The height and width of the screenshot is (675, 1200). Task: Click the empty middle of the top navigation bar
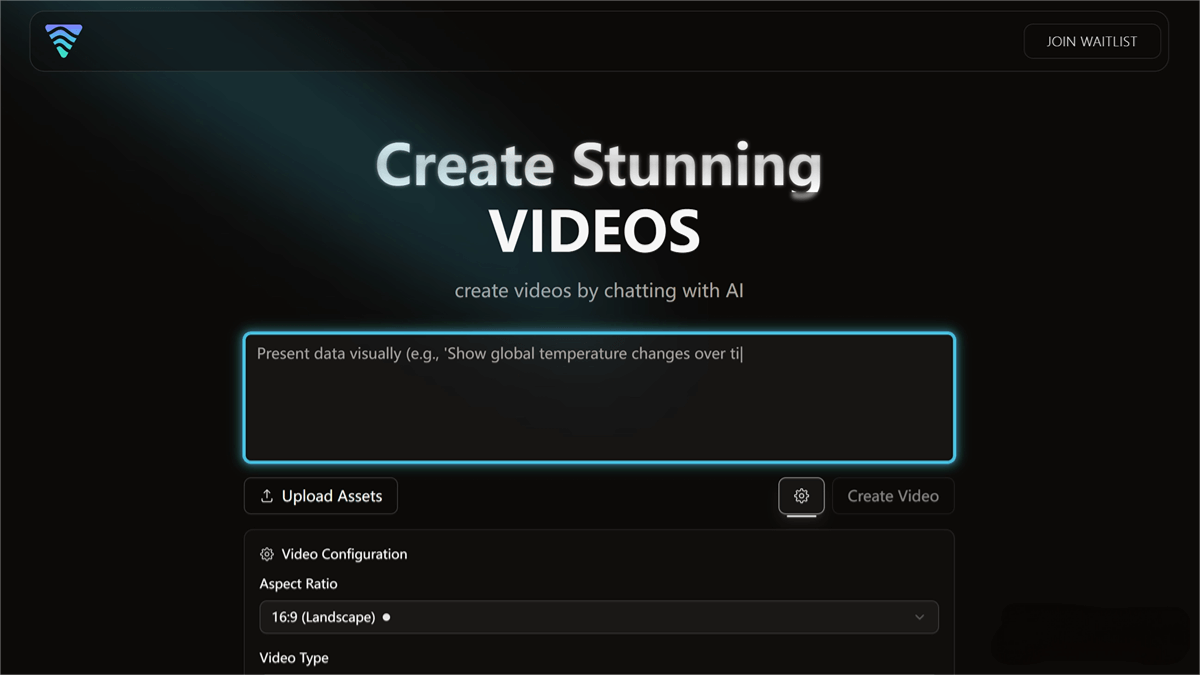point(550,41)
